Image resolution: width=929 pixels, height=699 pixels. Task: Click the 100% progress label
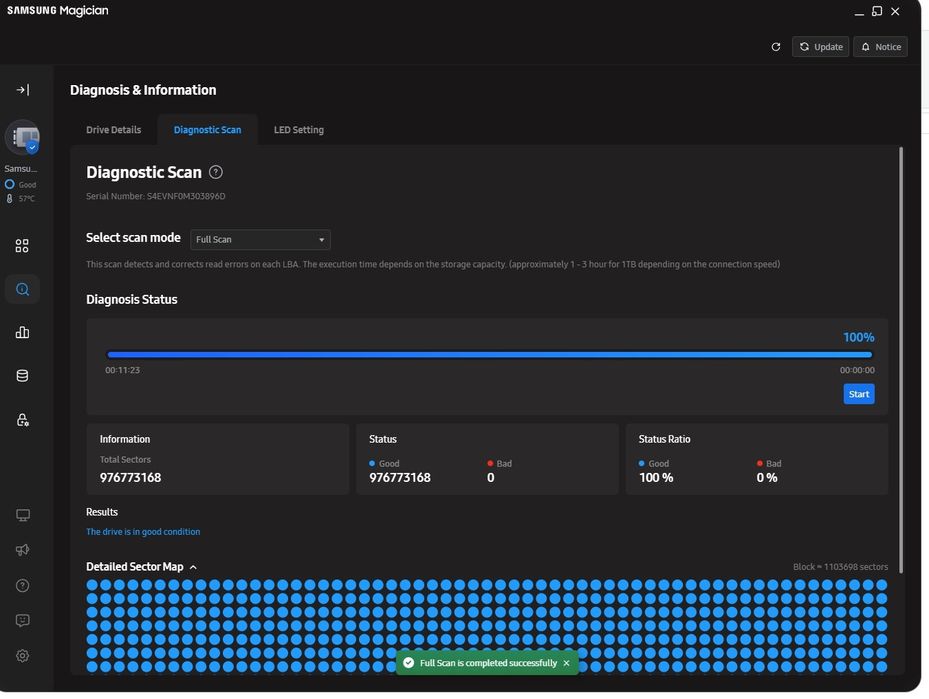point(858,337)
